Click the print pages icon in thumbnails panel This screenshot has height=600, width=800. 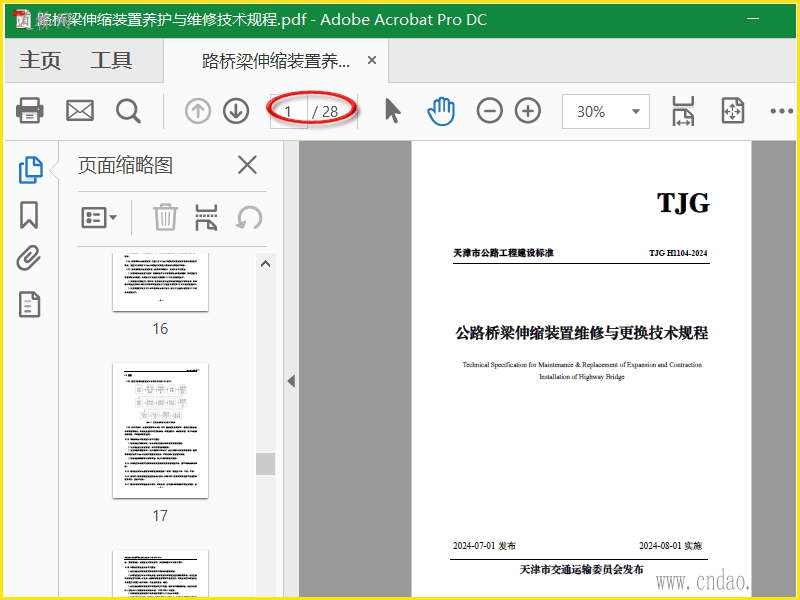(206, 217)
